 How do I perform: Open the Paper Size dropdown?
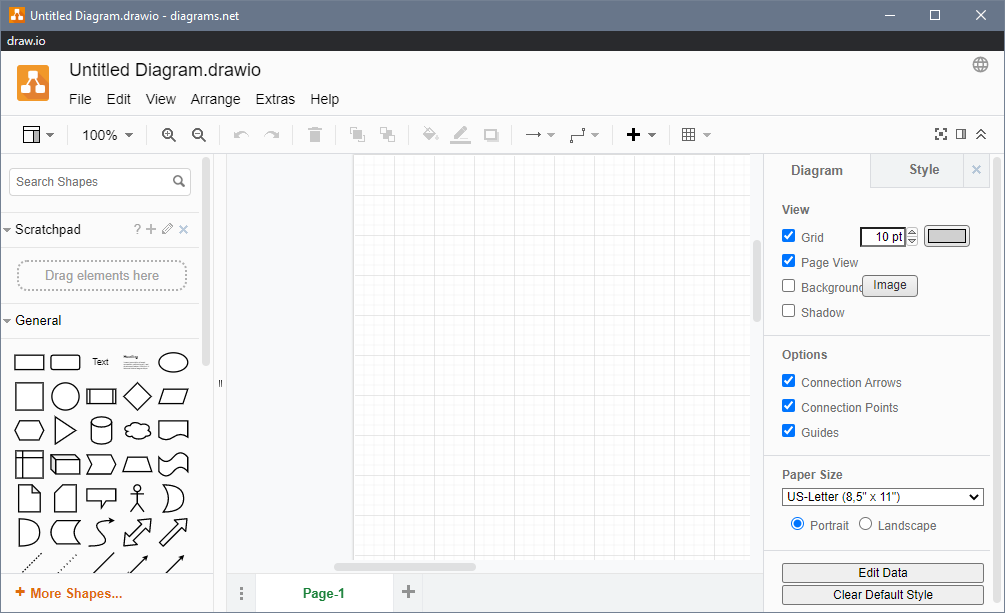pos(882,497)
